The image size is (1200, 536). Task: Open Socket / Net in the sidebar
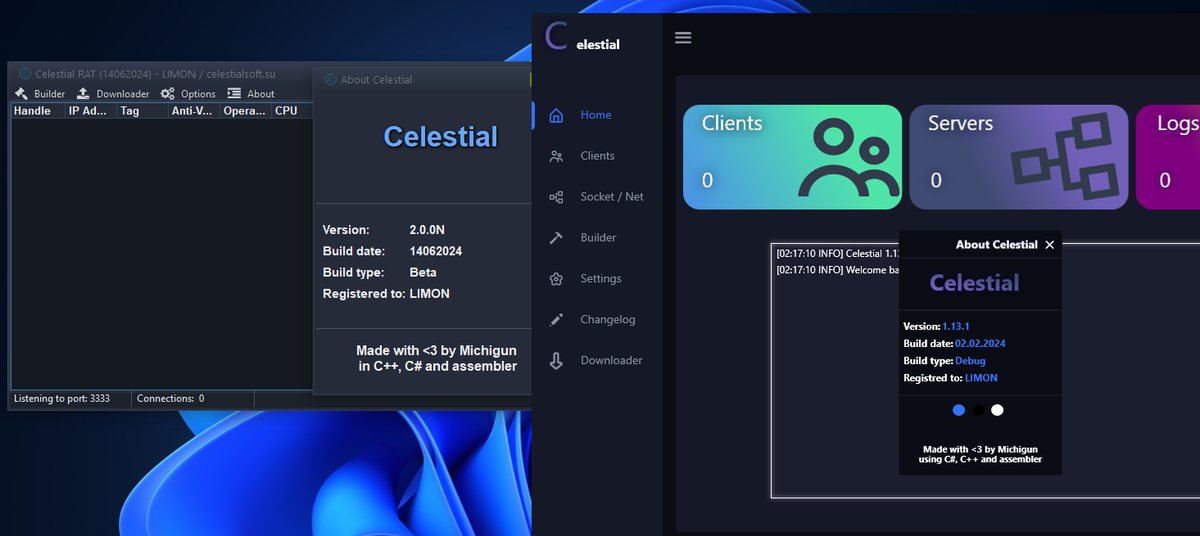coord(612,197)
